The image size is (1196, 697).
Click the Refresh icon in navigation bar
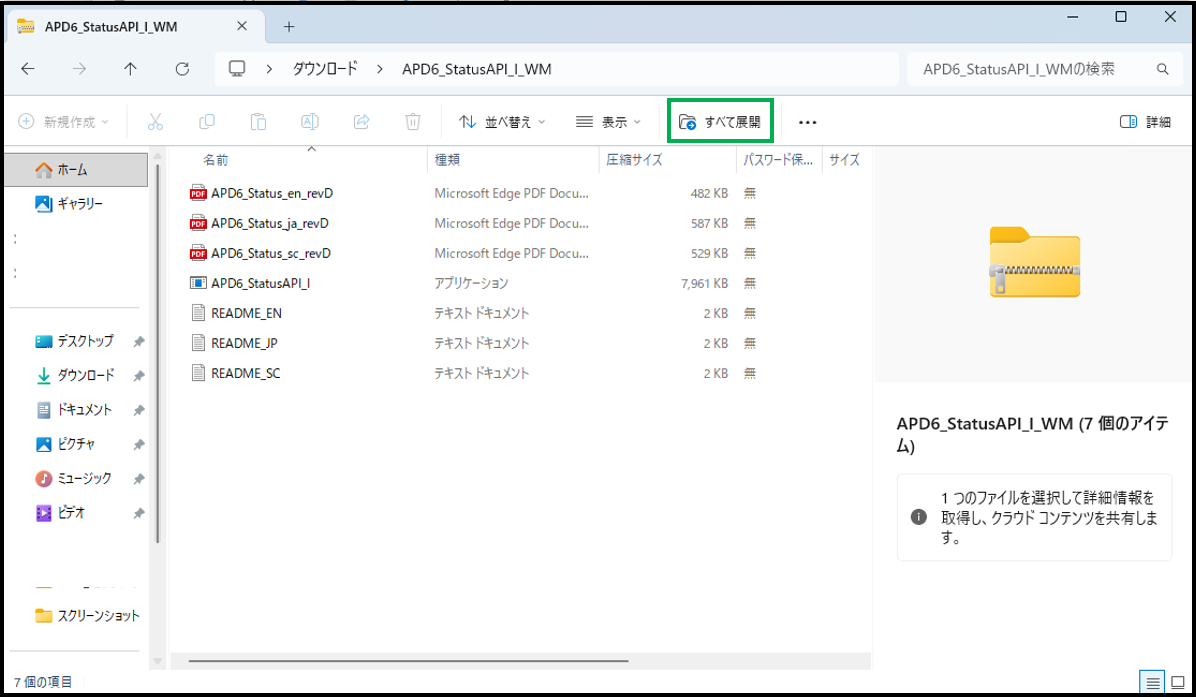[182, 69]
